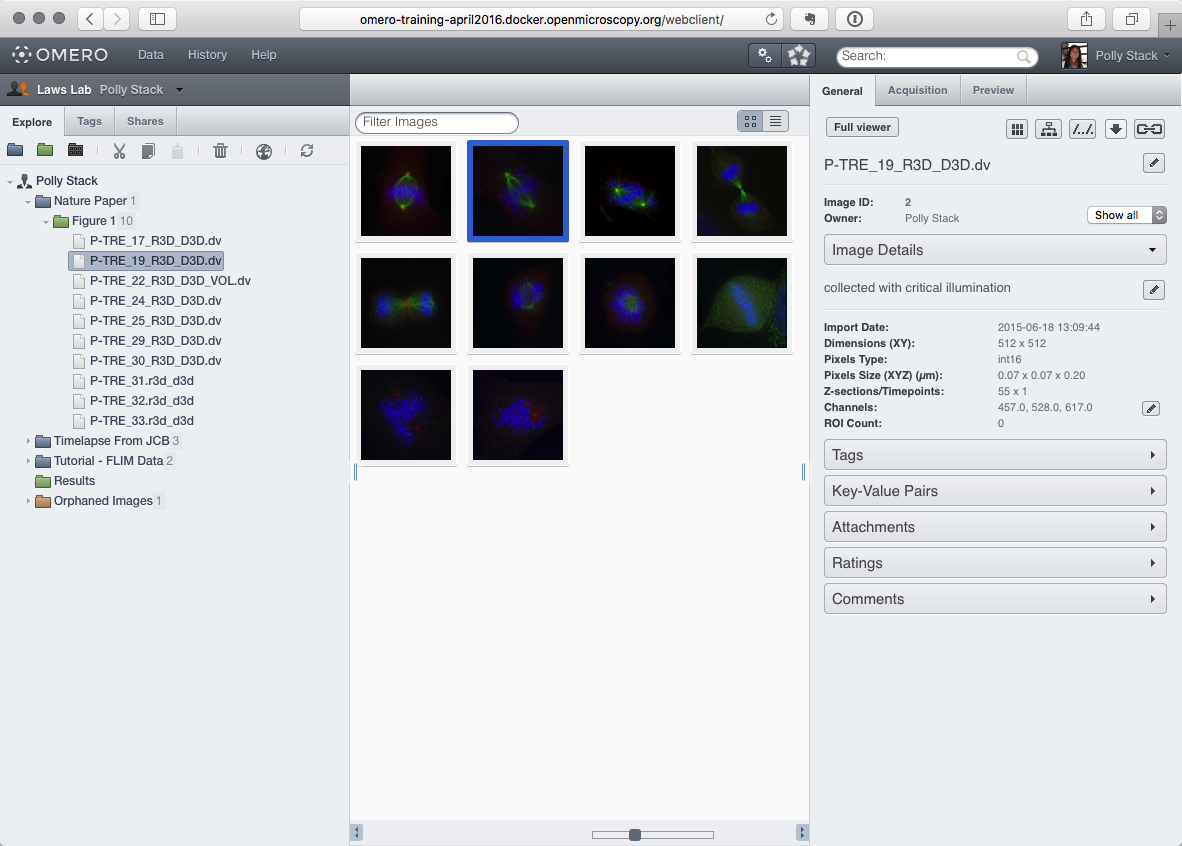Expand the Timelapse From JCB project
This screenshot has width=1182, height=846.
coord(28,440)
